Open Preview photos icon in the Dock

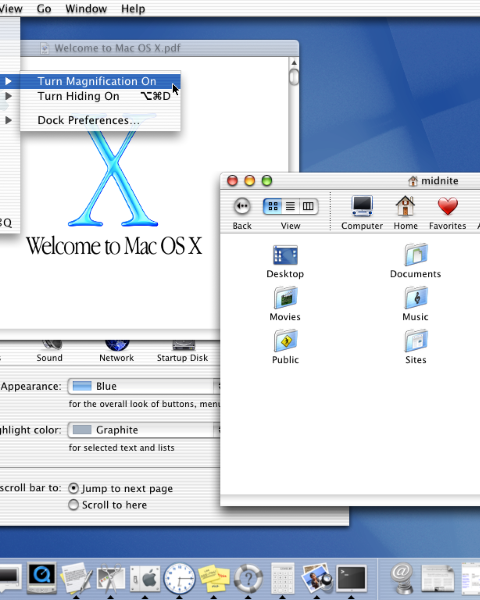[x=317, y=578]
